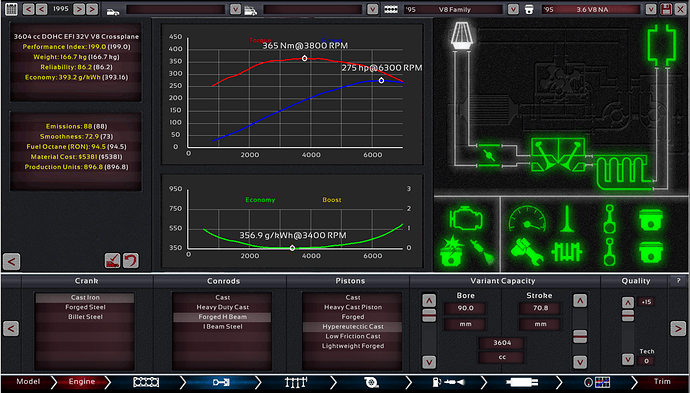Click the calendar icon in top bar
Screen dimensions: 690x393
pyautogui.click(x=11, y=9)
